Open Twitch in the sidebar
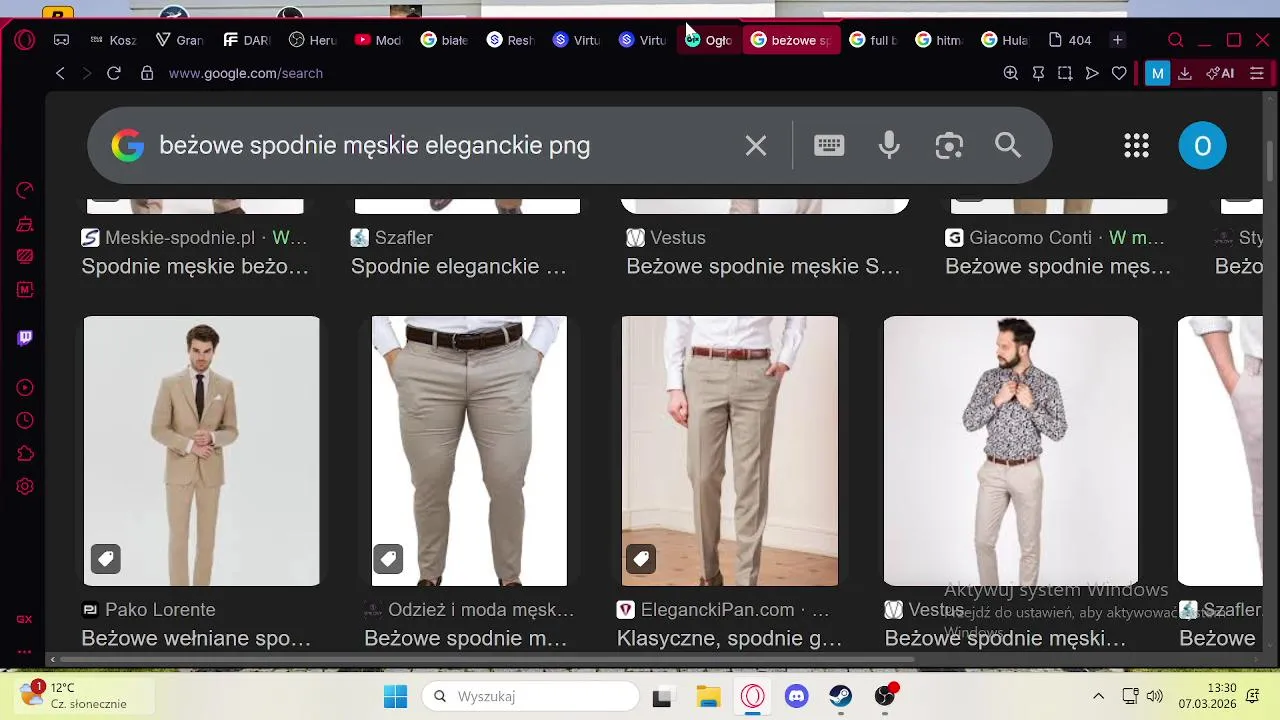Screen dimensions: 1280x720 pyautogui.click(x=25, y=338)
